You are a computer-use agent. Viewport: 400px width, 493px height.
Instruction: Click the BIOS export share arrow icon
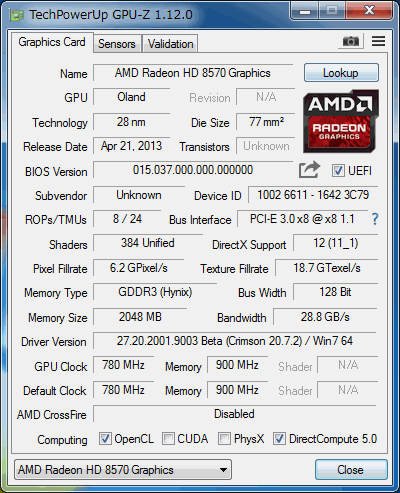pyautogui.click(x=309, y=170)
